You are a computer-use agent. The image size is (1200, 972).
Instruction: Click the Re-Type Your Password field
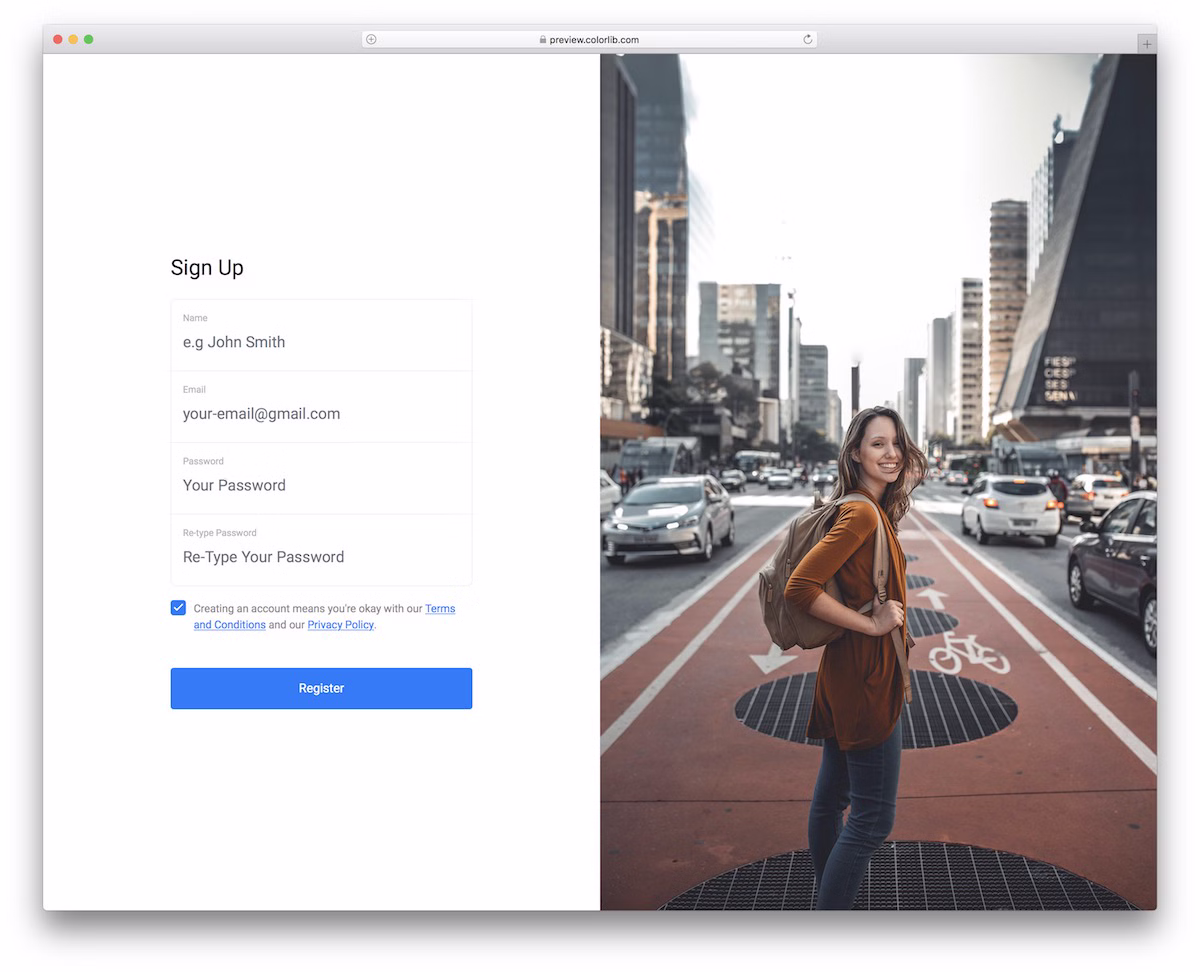pyautogui.click(x=320, y=557)
